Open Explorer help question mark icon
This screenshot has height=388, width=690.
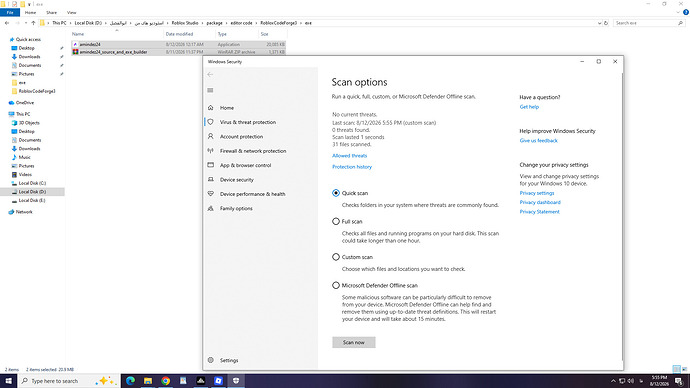pyautogui.click(x=686, y=12)
